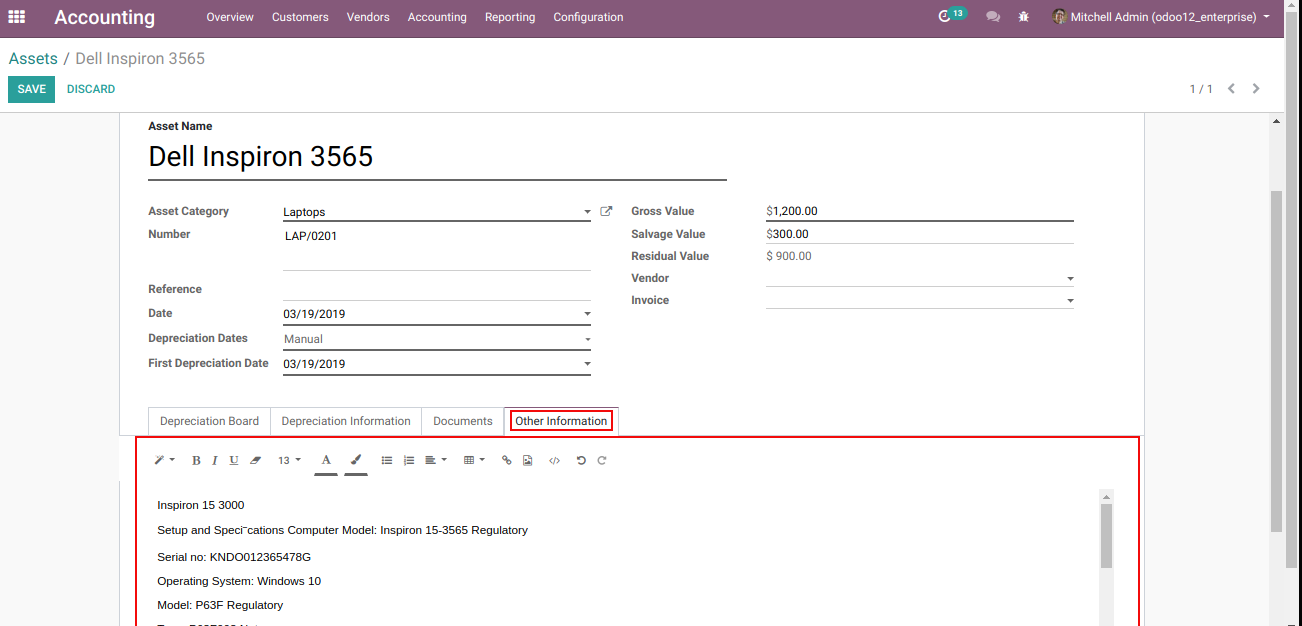Viewport: 1302px width, 626px height.
Task: Click the DISCARD button
Action: point(91,89)
